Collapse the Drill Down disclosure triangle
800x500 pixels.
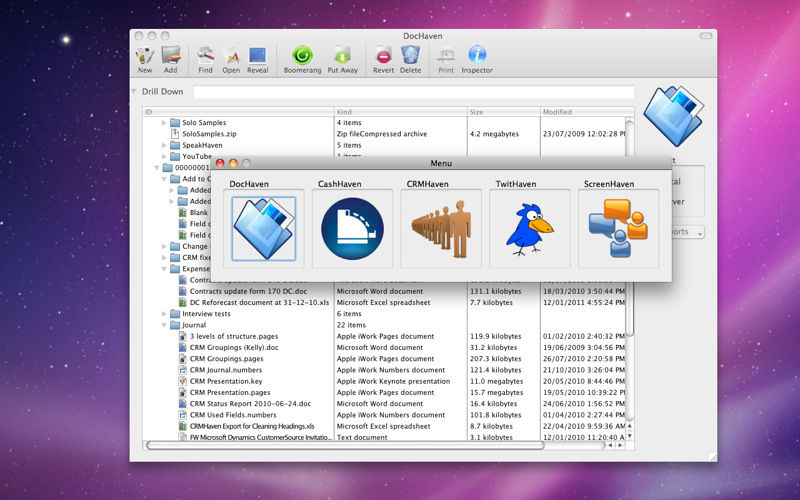pos(134,91)
